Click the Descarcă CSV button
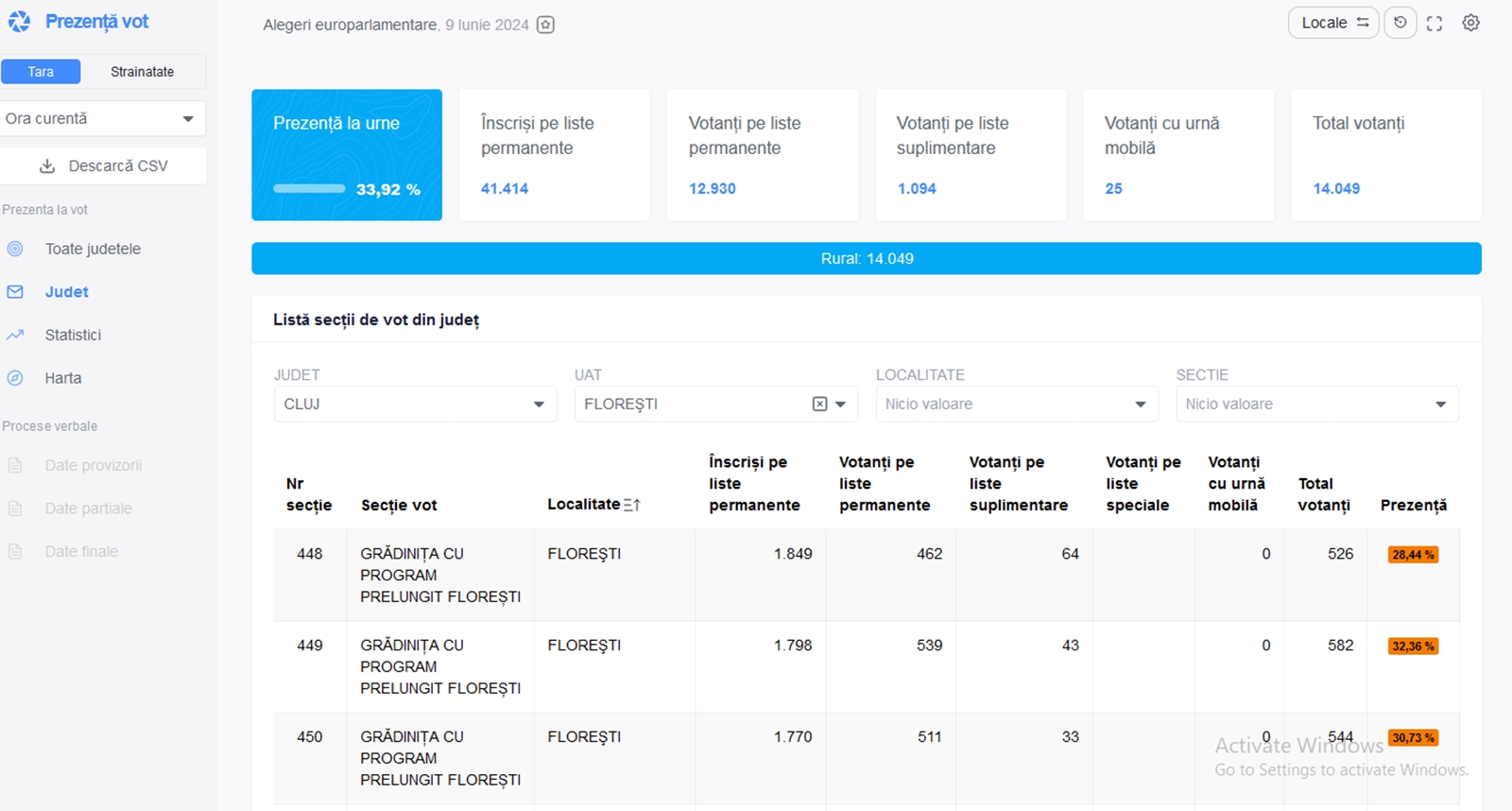 coord(103,165)
